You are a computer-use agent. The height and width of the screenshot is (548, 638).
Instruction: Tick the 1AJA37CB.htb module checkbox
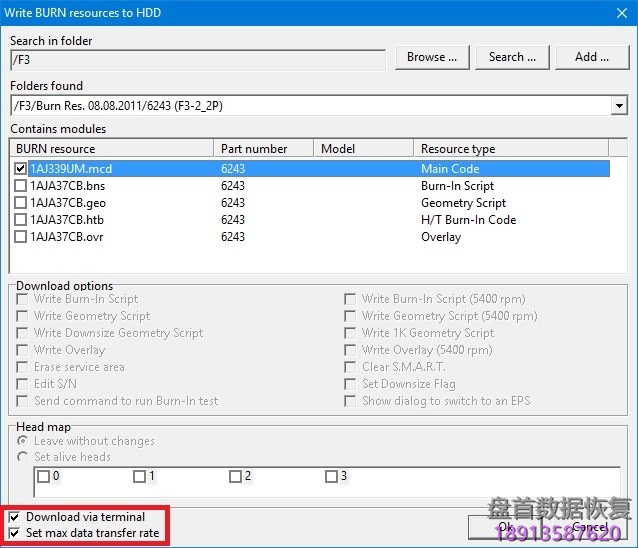click(x=21, y=220)
